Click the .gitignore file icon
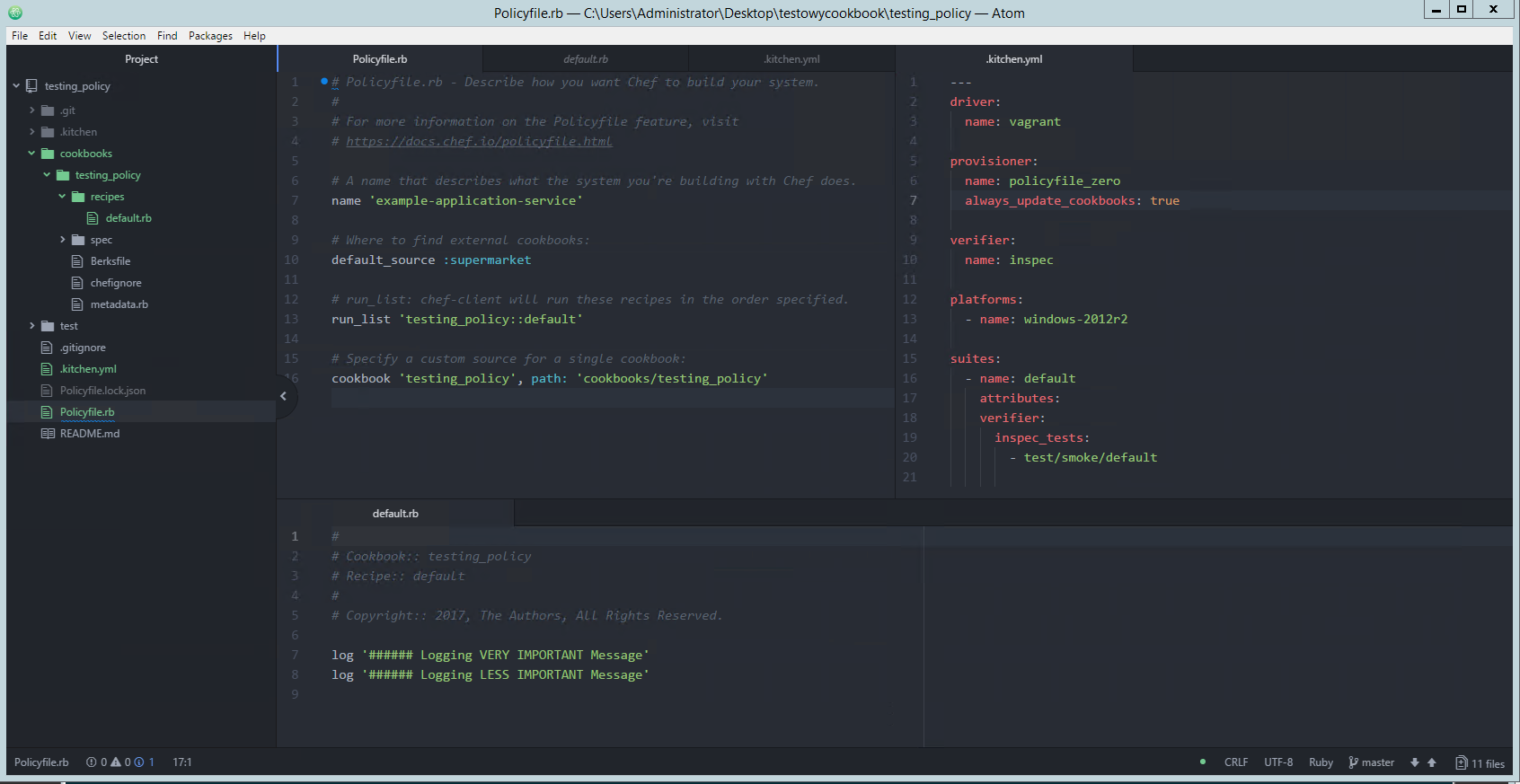1520x784 pixels. pos(47,348)
